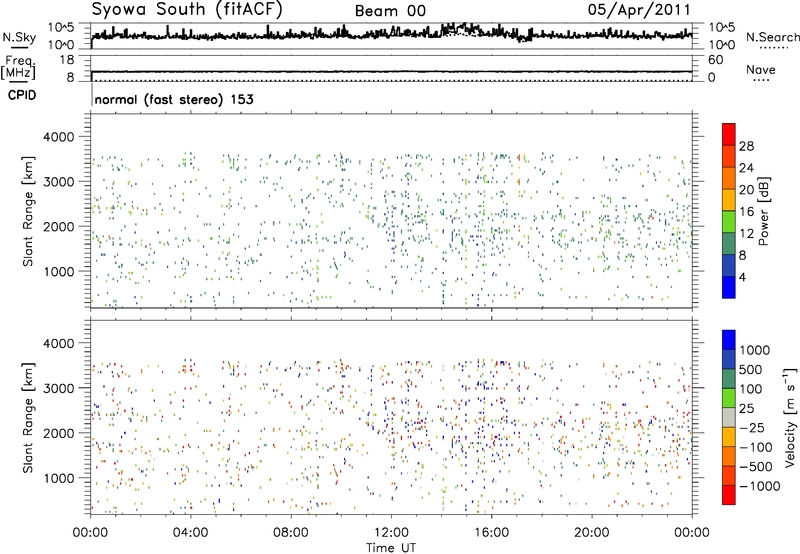This screenshot has width=800, height=554.
Task: Click the "28" tick on Power colorbar
Action: [746, 146]
